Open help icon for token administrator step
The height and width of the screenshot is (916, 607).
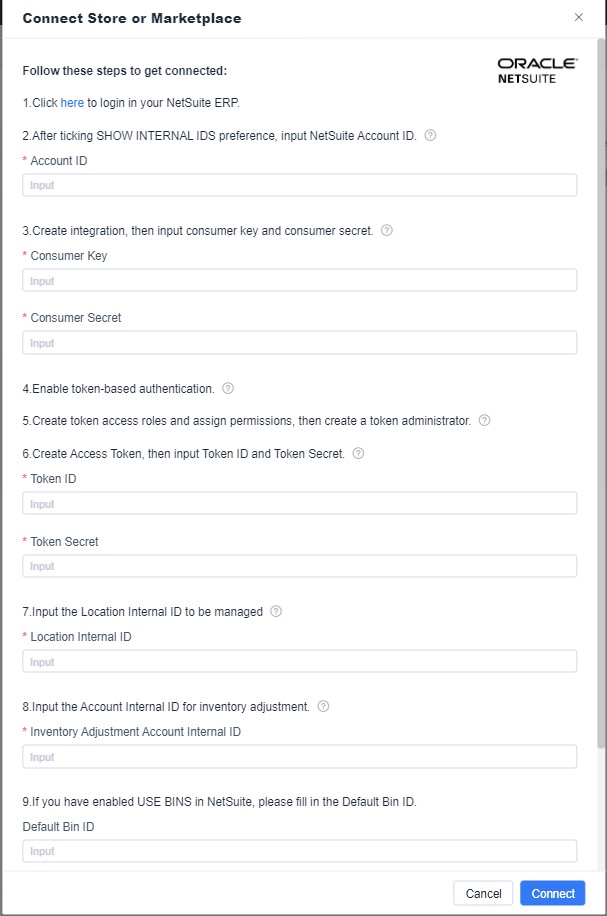(x=484, y=421)
